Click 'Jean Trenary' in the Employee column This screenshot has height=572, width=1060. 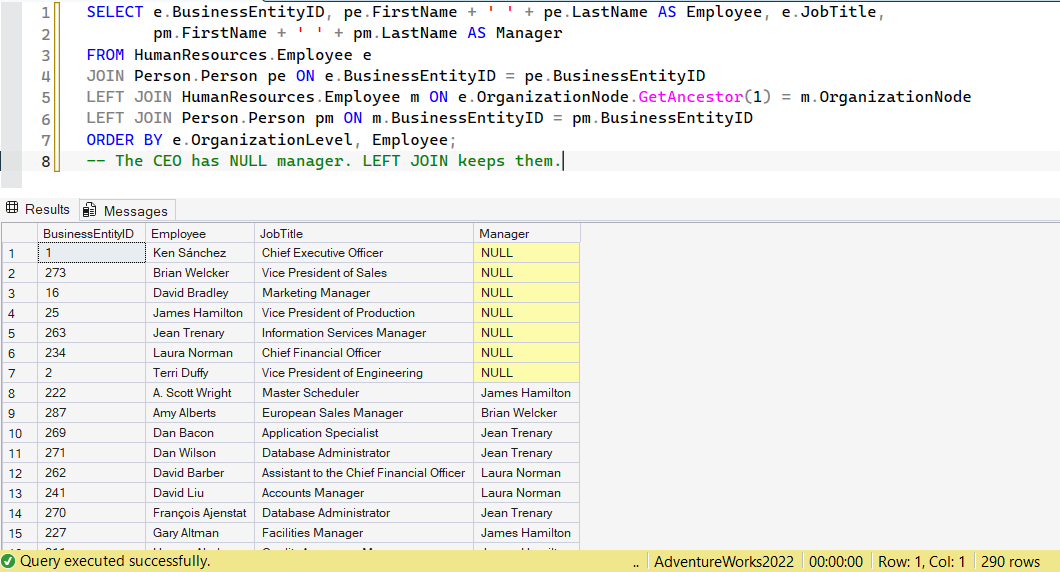point(200,333)
